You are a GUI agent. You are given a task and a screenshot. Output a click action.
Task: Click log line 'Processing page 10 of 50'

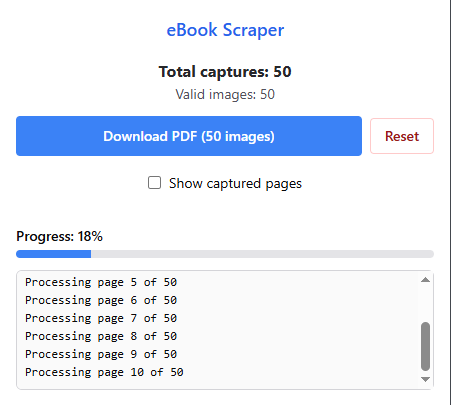coord(104,372)
